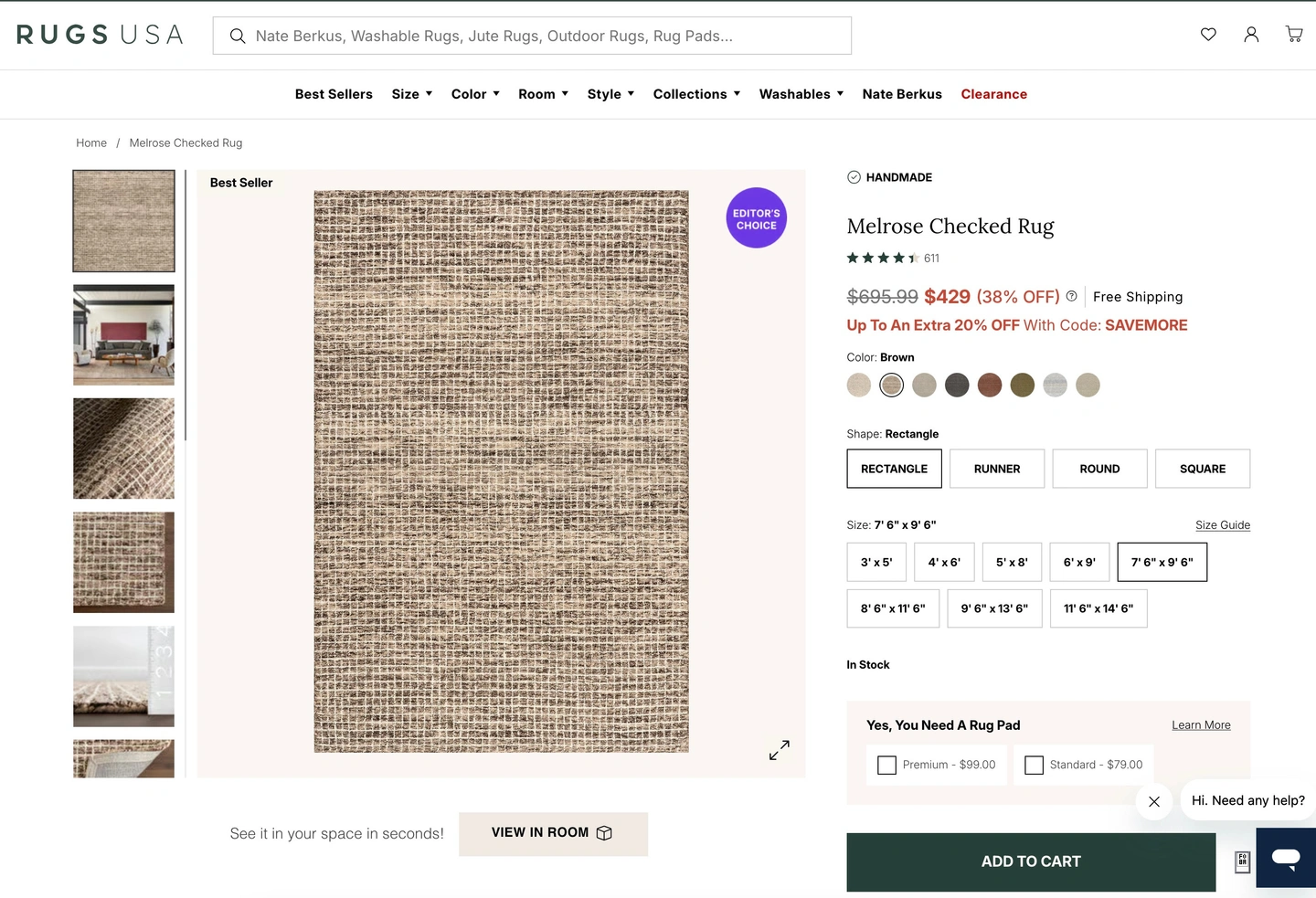Open the account profile icon
The image size is (1316, 898).
pos(1251,35)
